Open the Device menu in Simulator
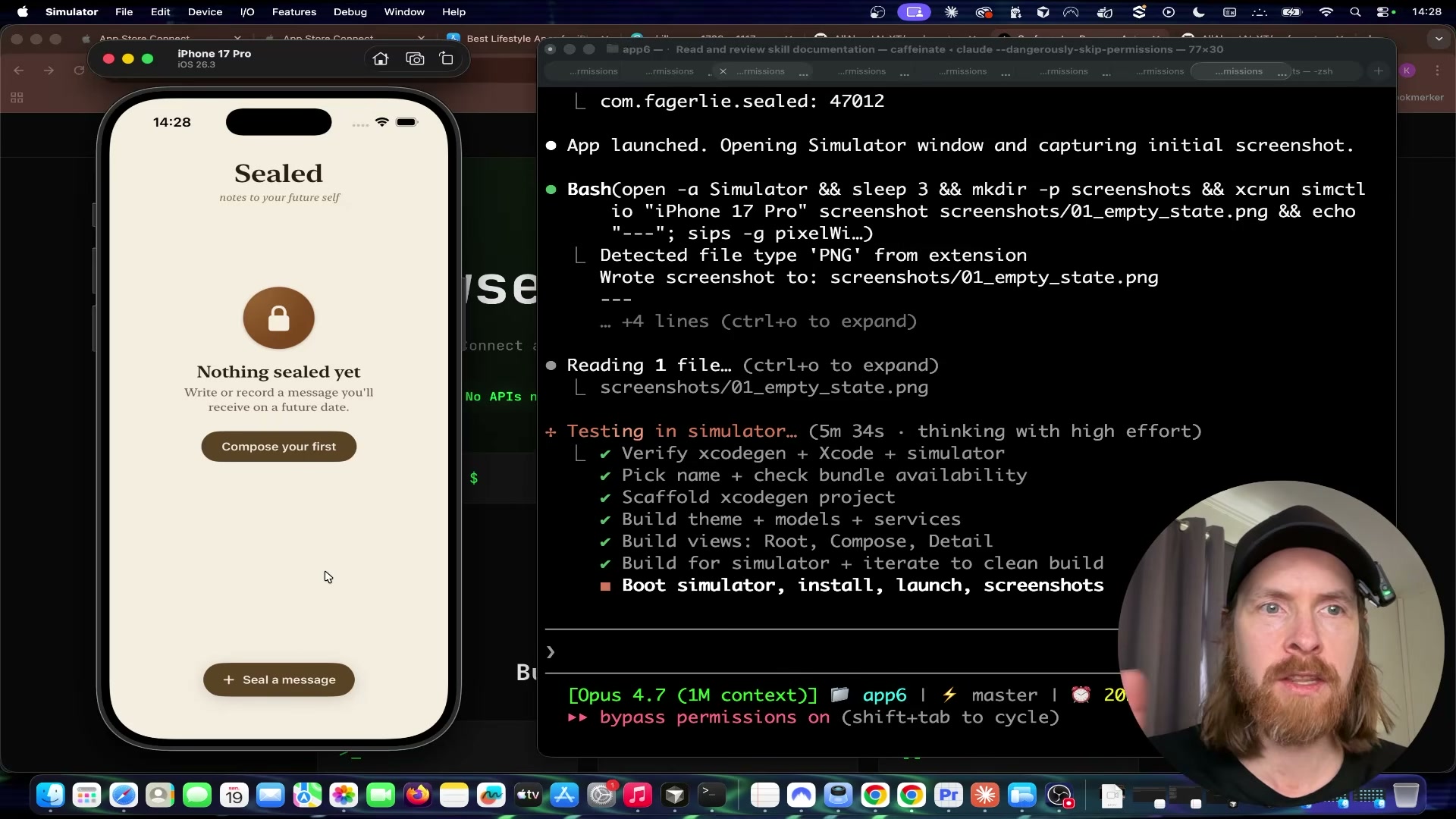This screenshot has height=819, width=1456. pyautogui.click(x=205, y=12)
